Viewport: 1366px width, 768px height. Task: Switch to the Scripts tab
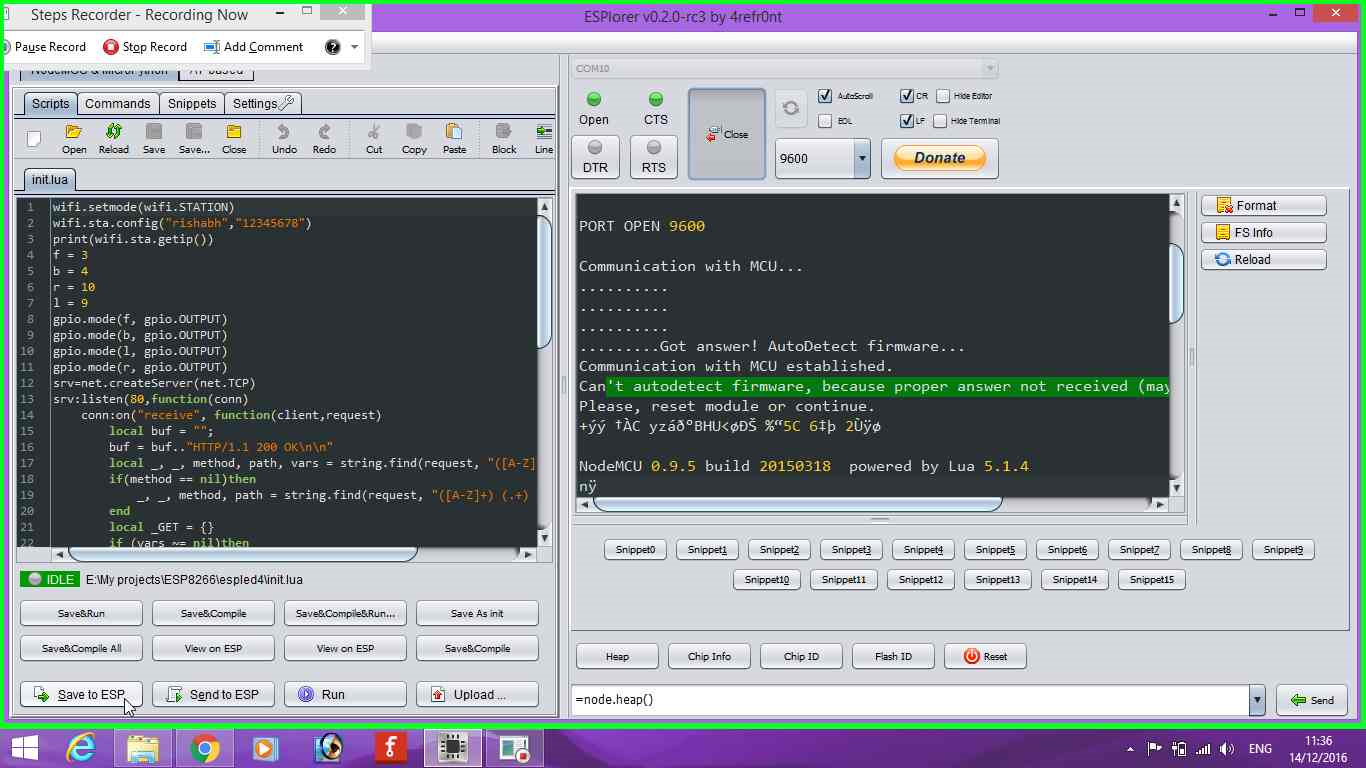point(50,103)
